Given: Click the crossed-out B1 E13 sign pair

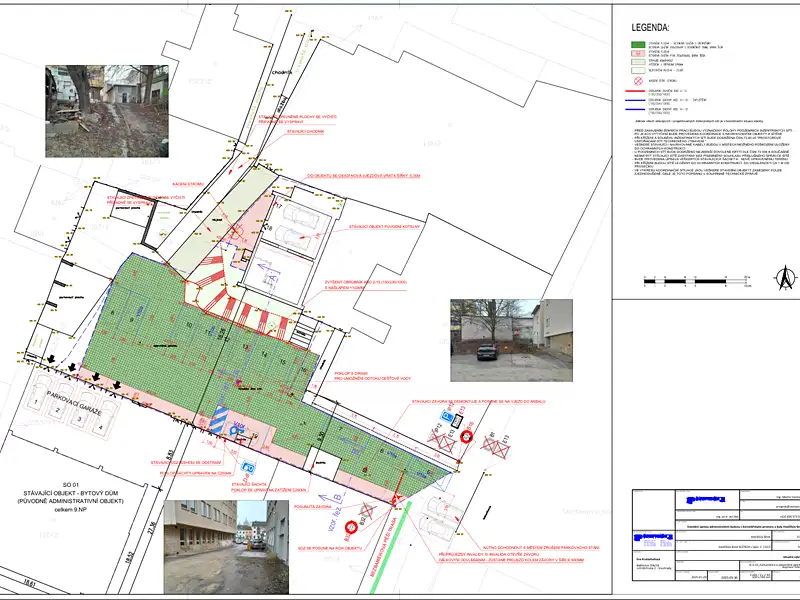Looking at the screenshot, I should coord(495,447).
